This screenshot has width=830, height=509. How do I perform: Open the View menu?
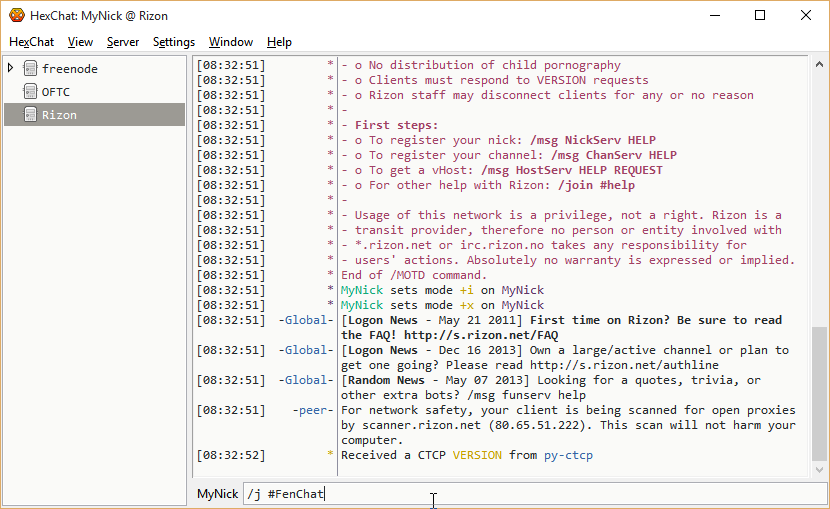(80, 42)
